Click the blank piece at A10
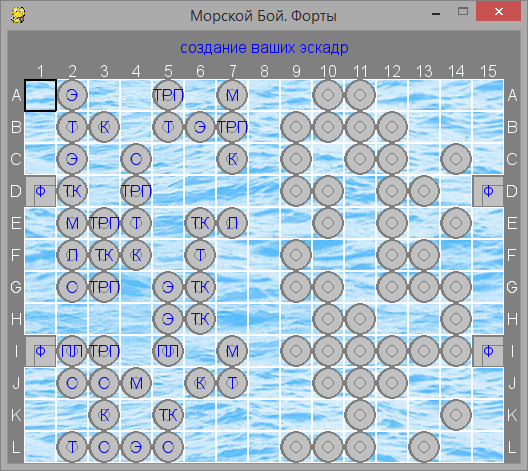Screen dimensions: 528x471 point(328,95)
